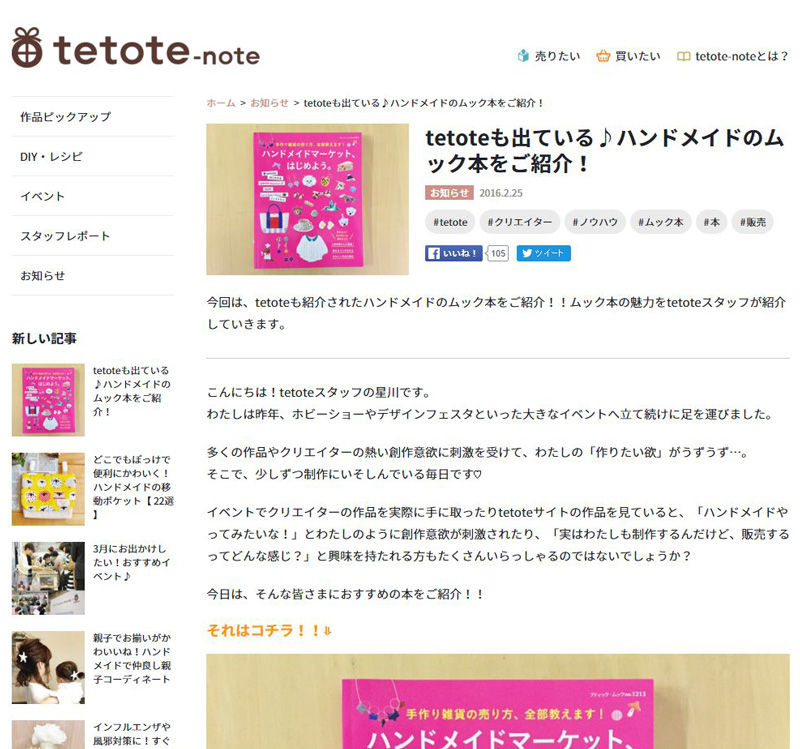The image size is (800, 749).
Task: Select the #ムック本 tag
Action: [661, 222]
